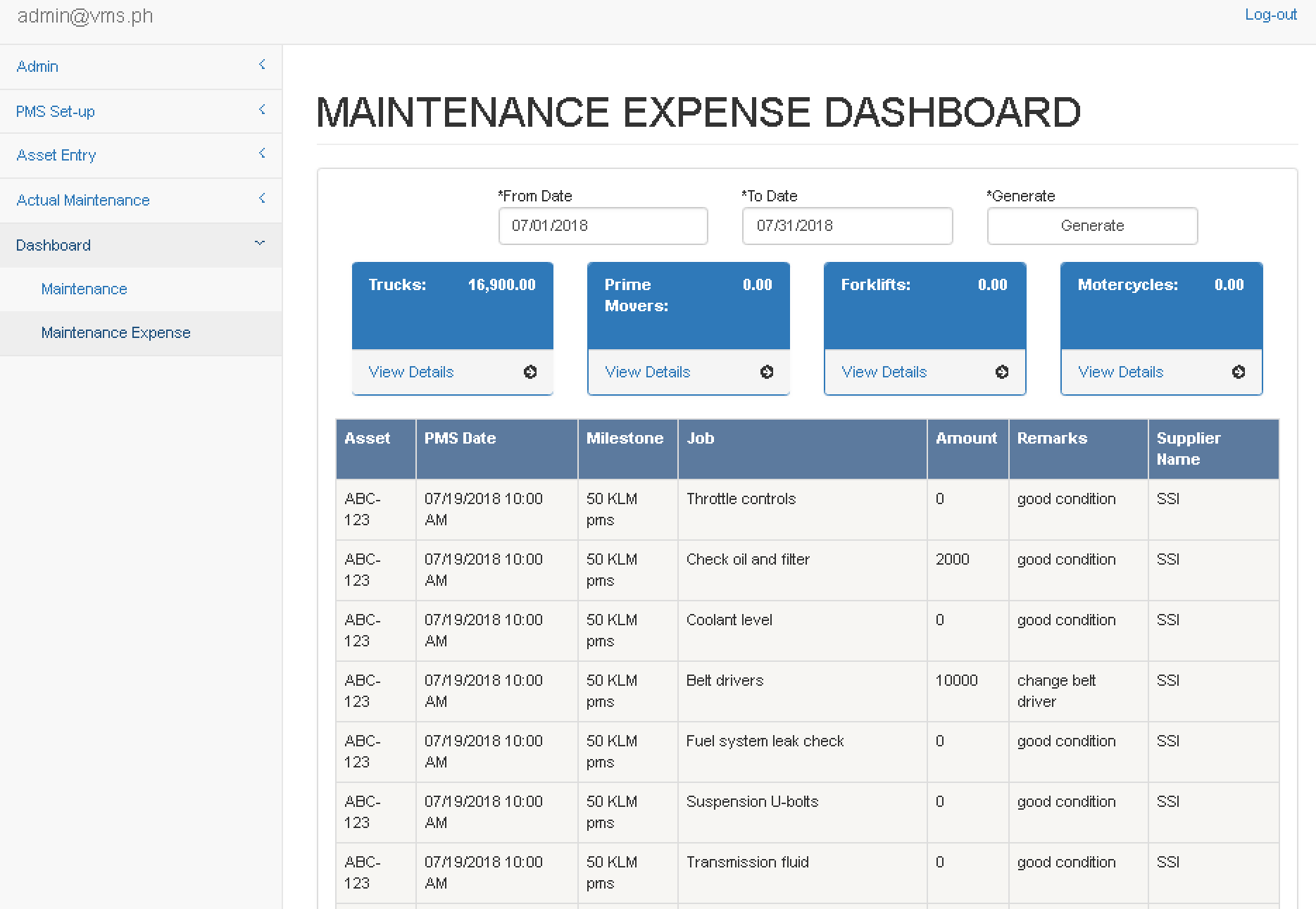Click the Generate button
Viewport: 1316px width, 909px height.
coord(1092,226)
